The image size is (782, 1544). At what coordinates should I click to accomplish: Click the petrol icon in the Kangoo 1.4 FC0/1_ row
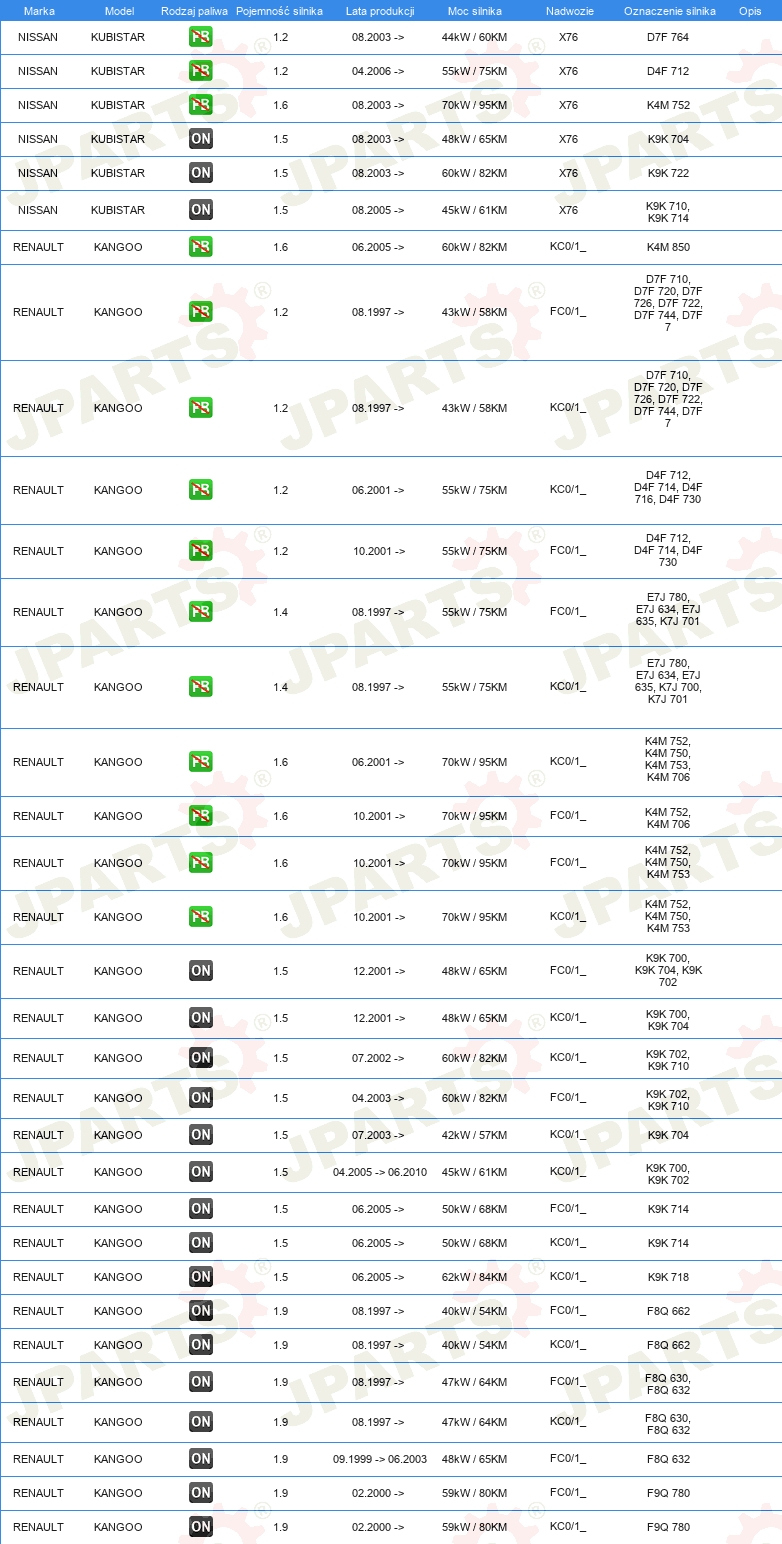click(x=201, y=612)
